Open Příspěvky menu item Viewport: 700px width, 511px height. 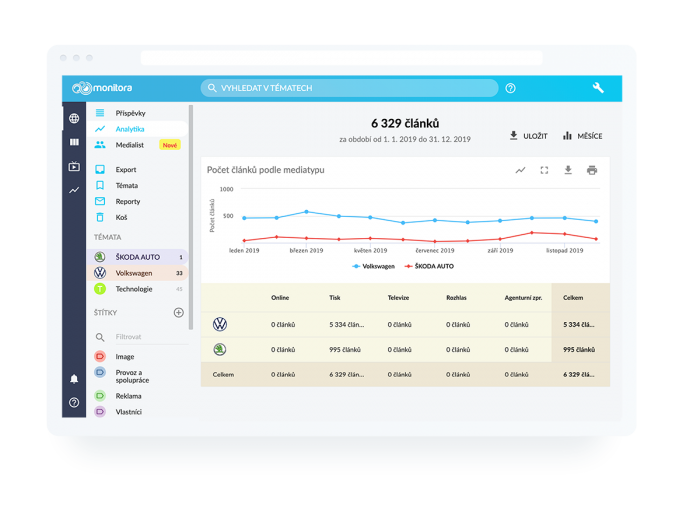point(138,113)
